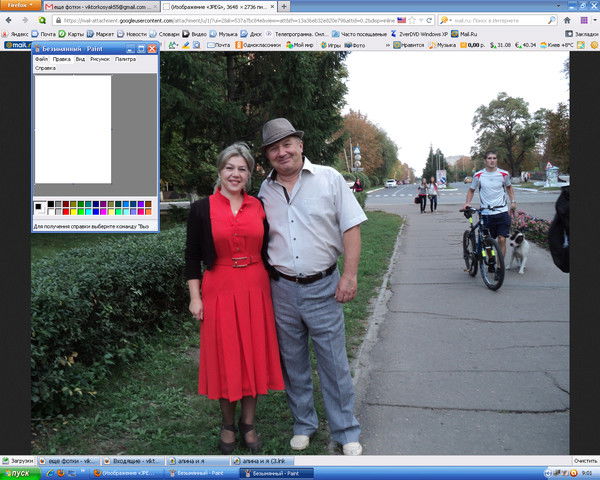
Task: Open the Справка menu in Paint
Action: pyautogui.click(x=45, y=68)
